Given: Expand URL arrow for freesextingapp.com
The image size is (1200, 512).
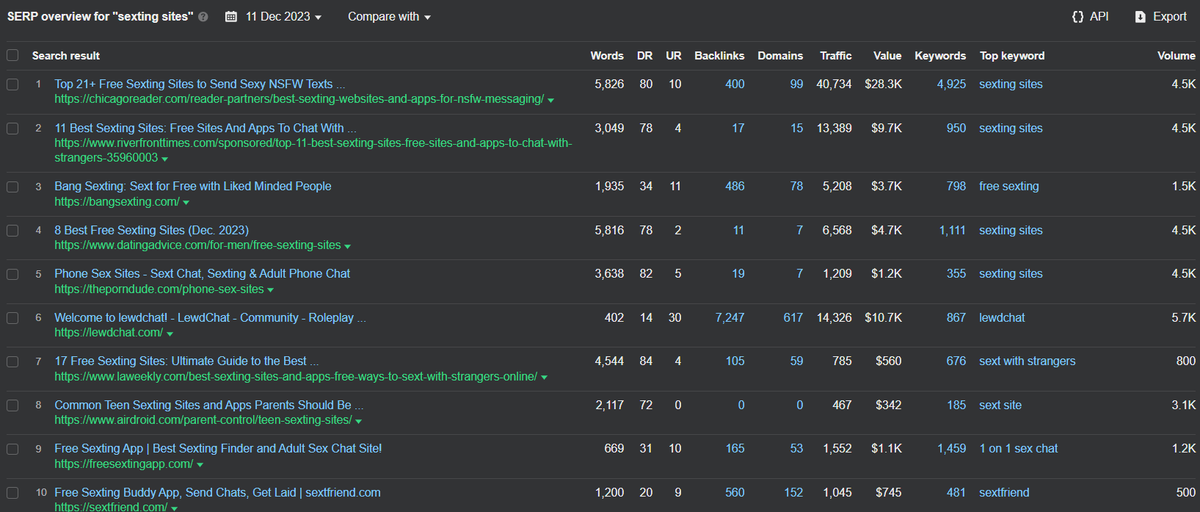Looking at the screenshot, I should click(x=200, y=465).
